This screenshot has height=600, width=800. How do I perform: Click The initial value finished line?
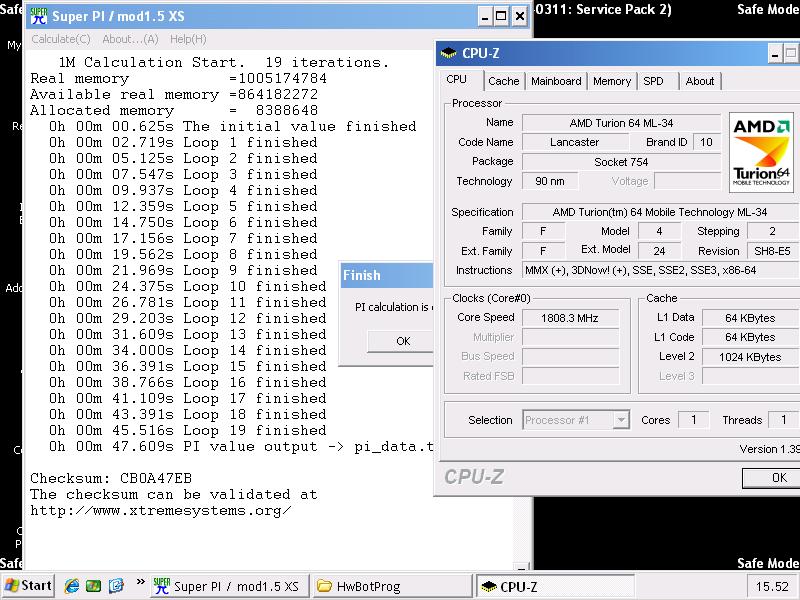[x=233, y=126]
